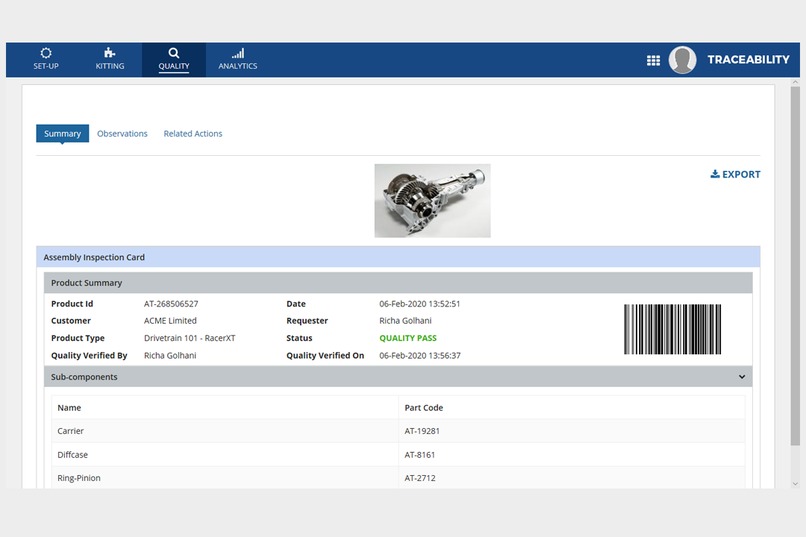
Task: Collapse the Sub-components section chevron
Action: coord(742,377)
